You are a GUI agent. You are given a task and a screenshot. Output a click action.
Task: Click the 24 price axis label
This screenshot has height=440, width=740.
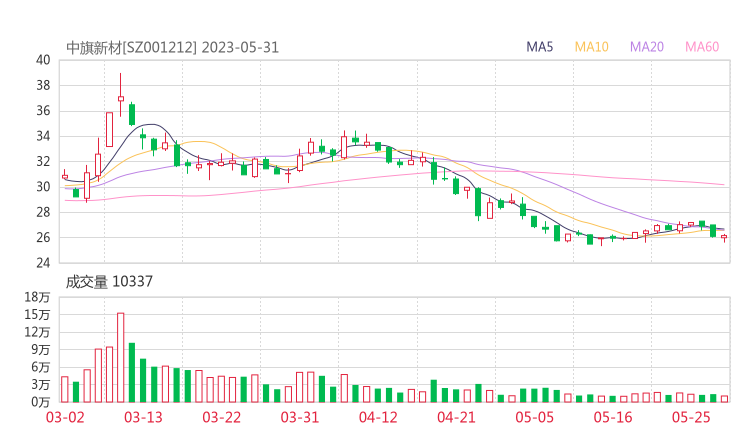[x=43, y=262]
